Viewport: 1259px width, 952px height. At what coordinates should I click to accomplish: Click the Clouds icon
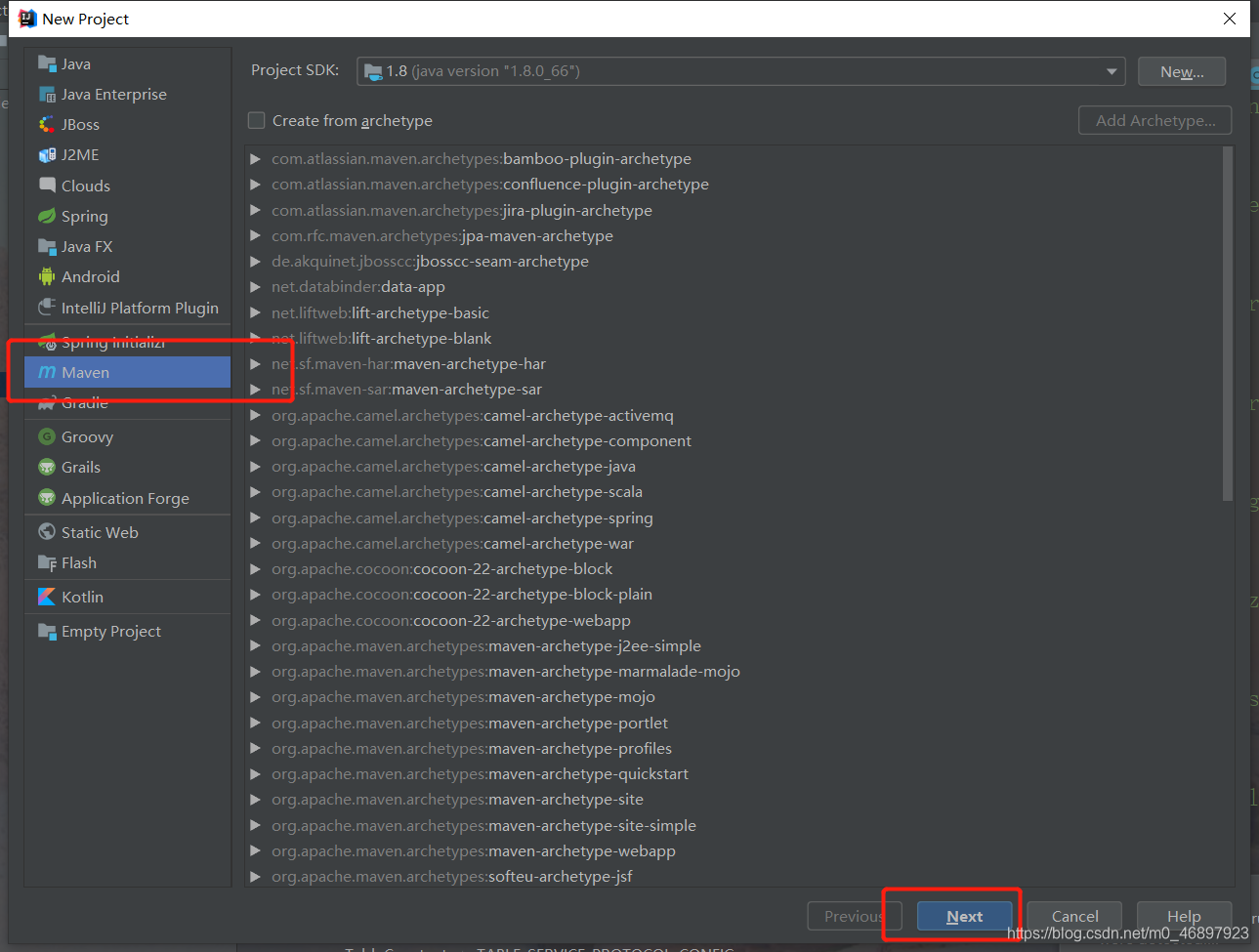point(47,185)
